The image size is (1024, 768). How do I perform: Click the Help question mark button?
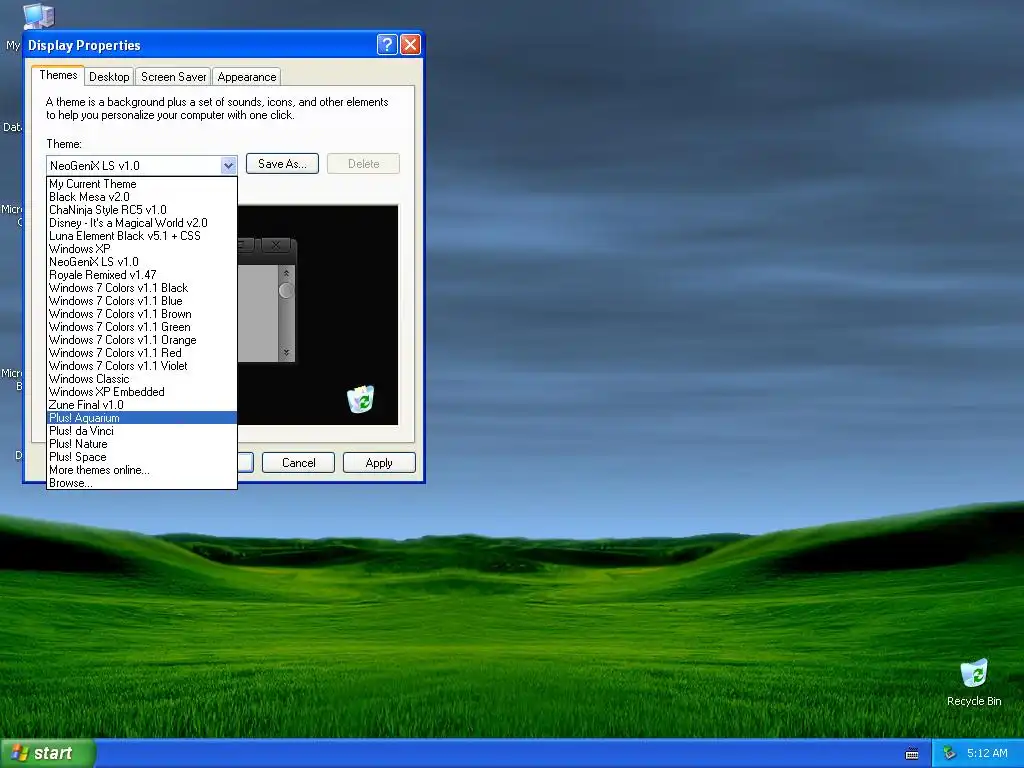387,44
